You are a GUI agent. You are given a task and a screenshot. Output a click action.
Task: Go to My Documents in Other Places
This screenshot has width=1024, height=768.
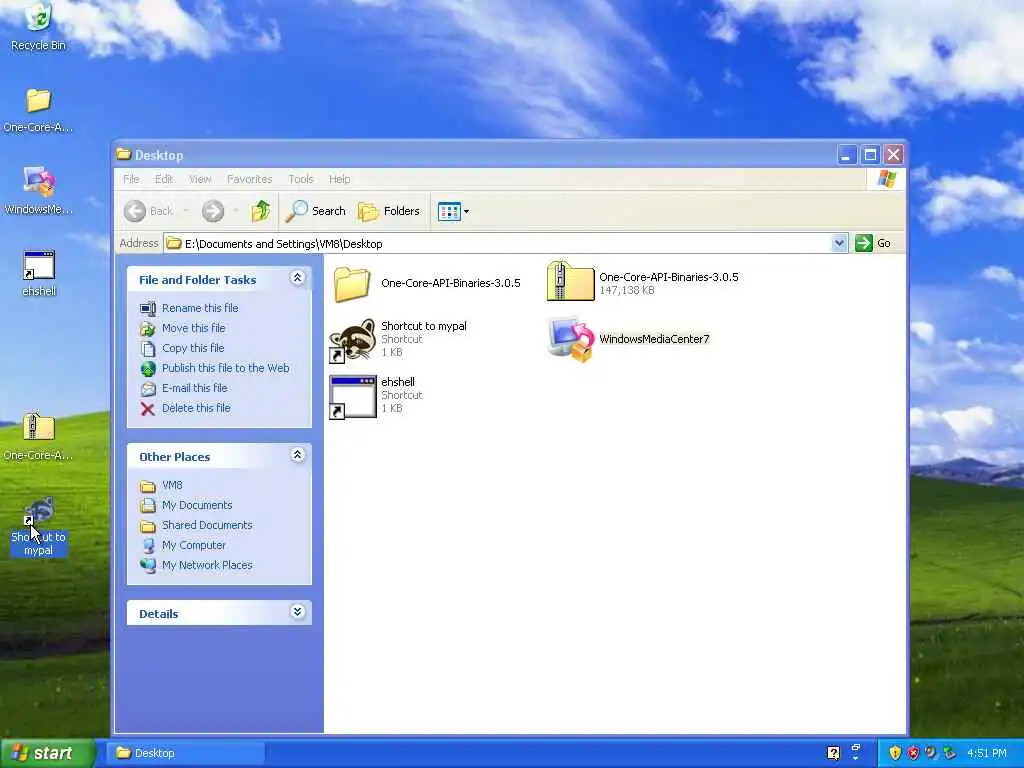197,505
